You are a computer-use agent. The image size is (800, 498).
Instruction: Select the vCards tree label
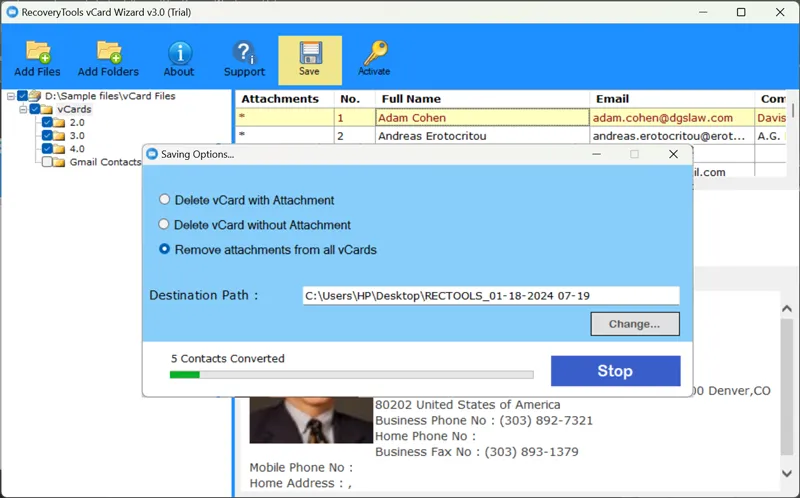click(x=74, y=109)
